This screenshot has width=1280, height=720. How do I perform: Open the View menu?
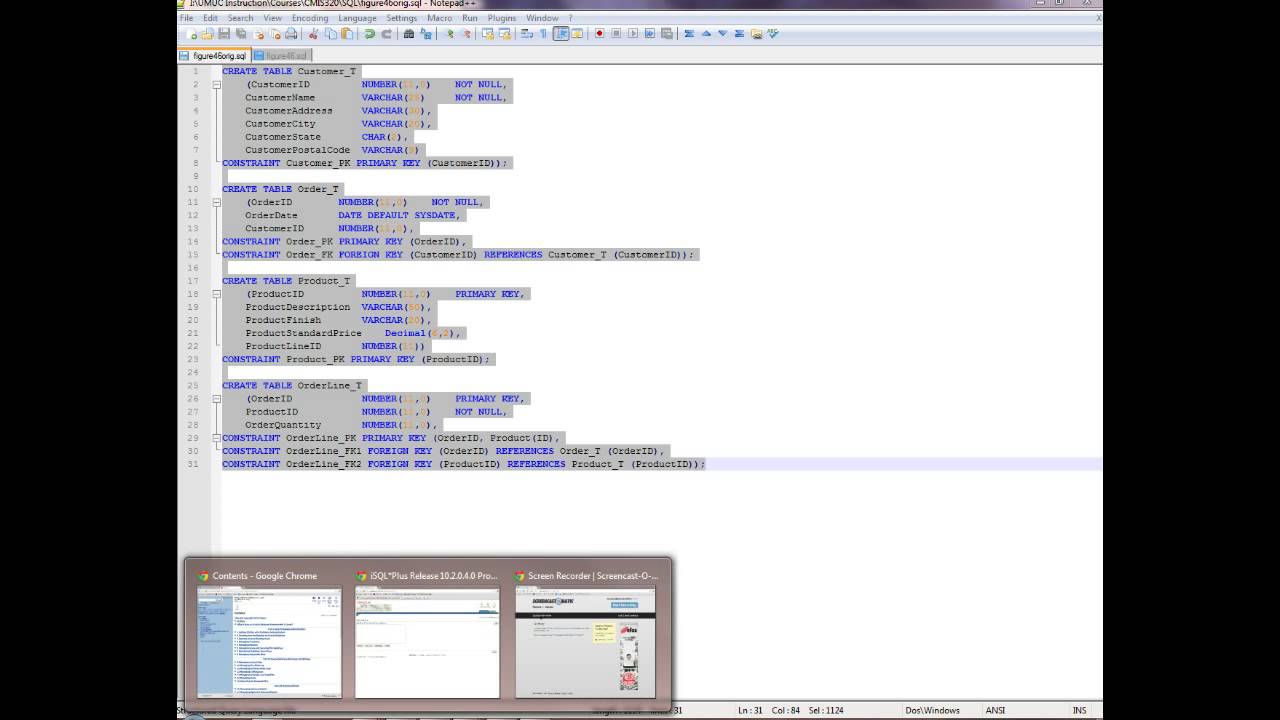coord(272,18)
